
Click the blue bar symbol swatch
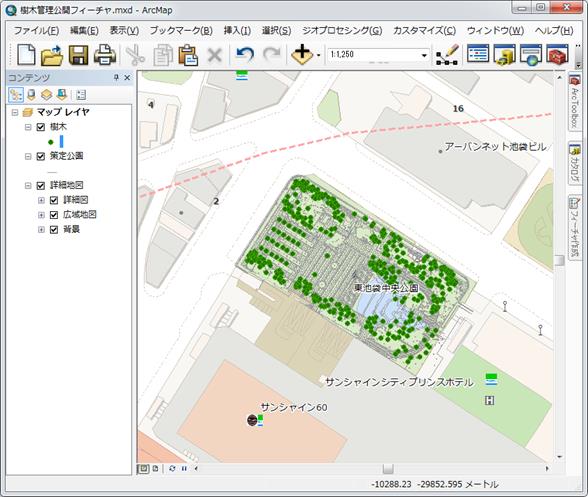pyautogui.click(x=62, y=141)
